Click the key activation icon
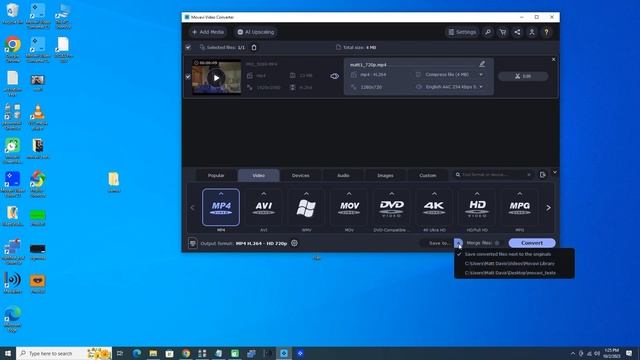The image size is (640, 360). [x=488, y=32]
